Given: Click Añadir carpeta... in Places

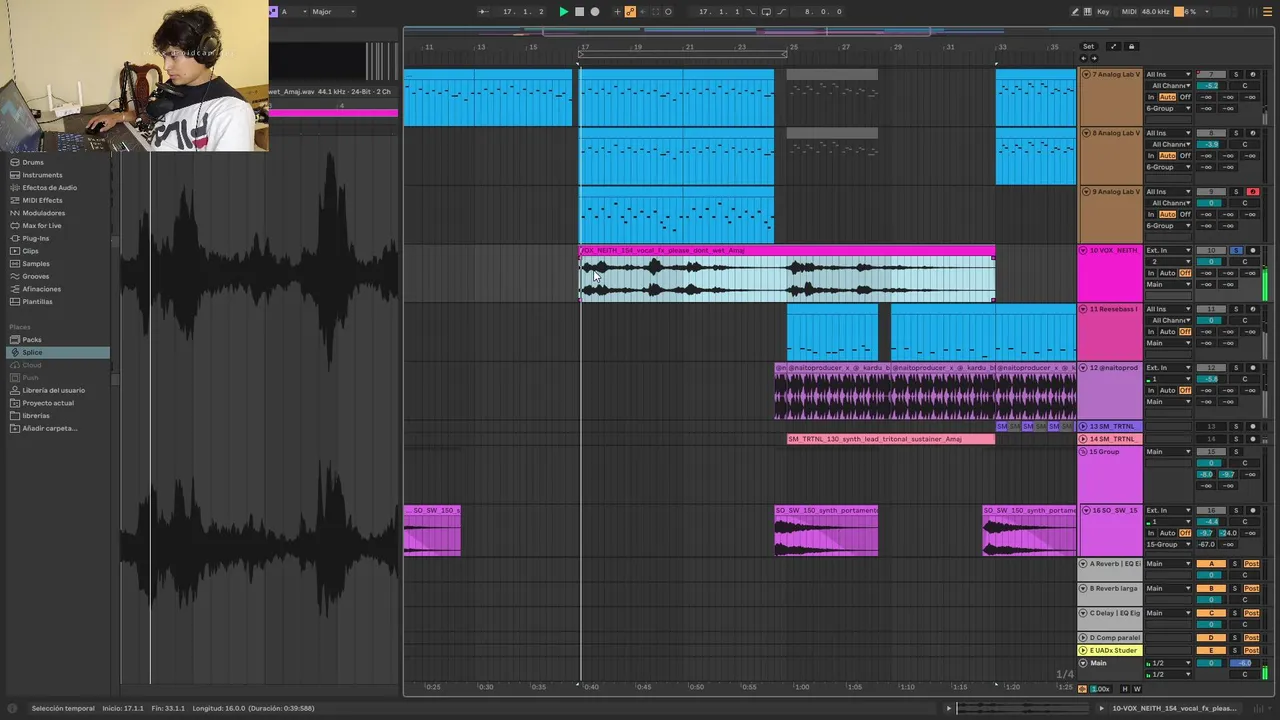Looking at the screenshot, I should click(50, 428).
